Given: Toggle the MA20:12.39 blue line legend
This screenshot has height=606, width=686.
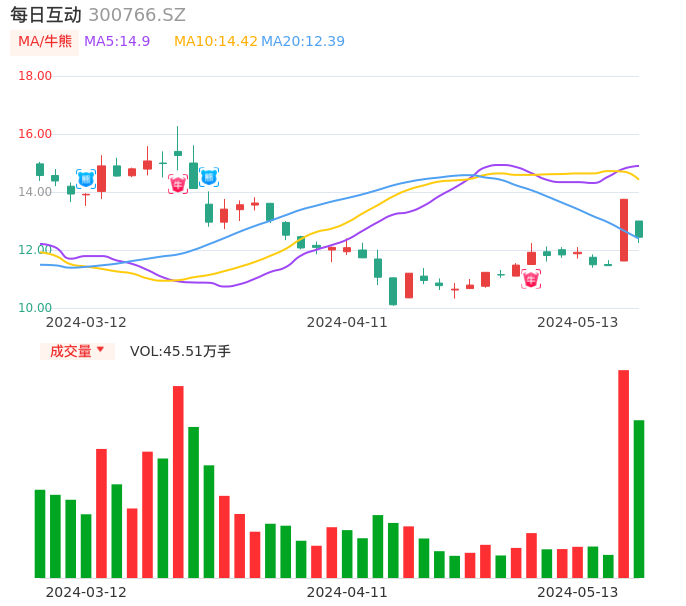Looking at the screenshot, I should (303, 41).
